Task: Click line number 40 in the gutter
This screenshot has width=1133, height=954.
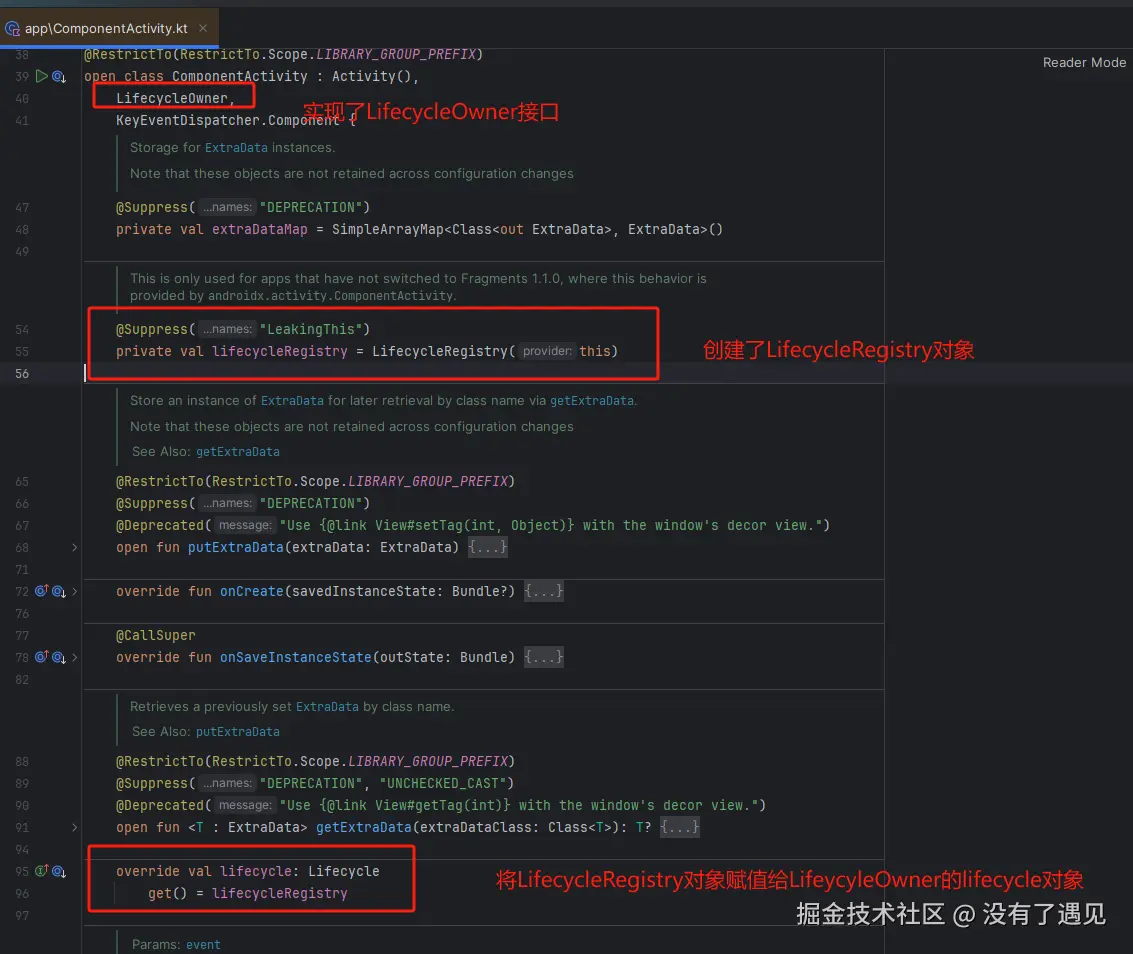Action: coord(22,98)
